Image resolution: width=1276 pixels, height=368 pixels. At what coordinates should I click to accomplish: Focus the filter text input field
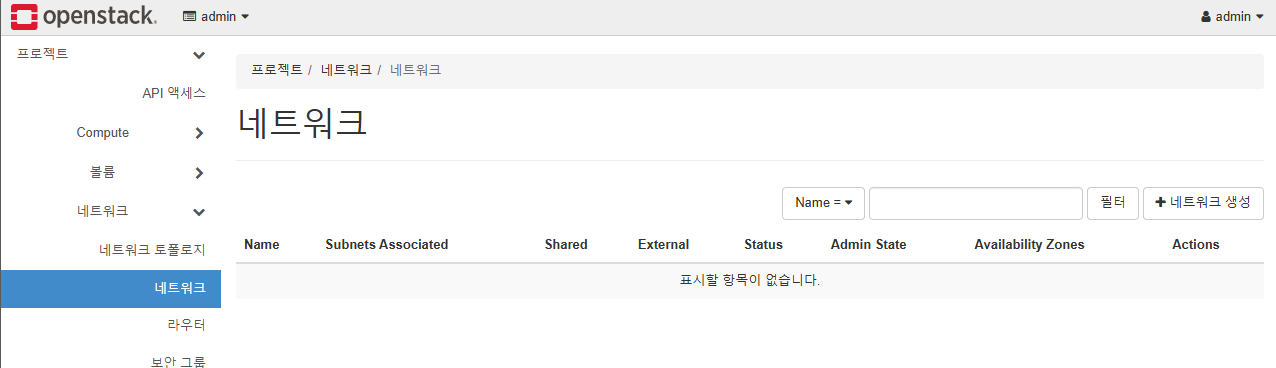tap(976, 202)
